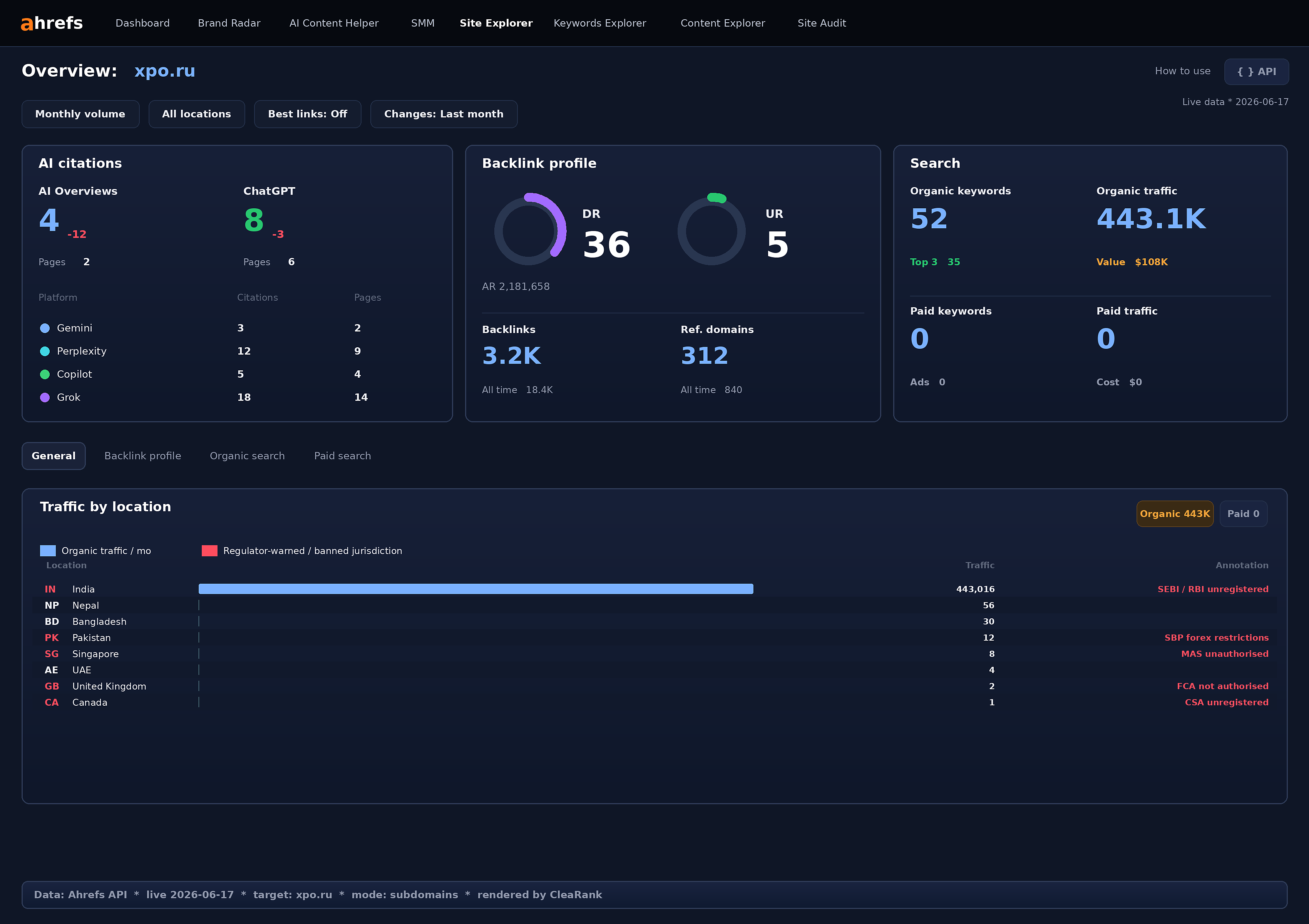
Task: Click the FCA not authorised annotation
Action: tap(1223, 686)
